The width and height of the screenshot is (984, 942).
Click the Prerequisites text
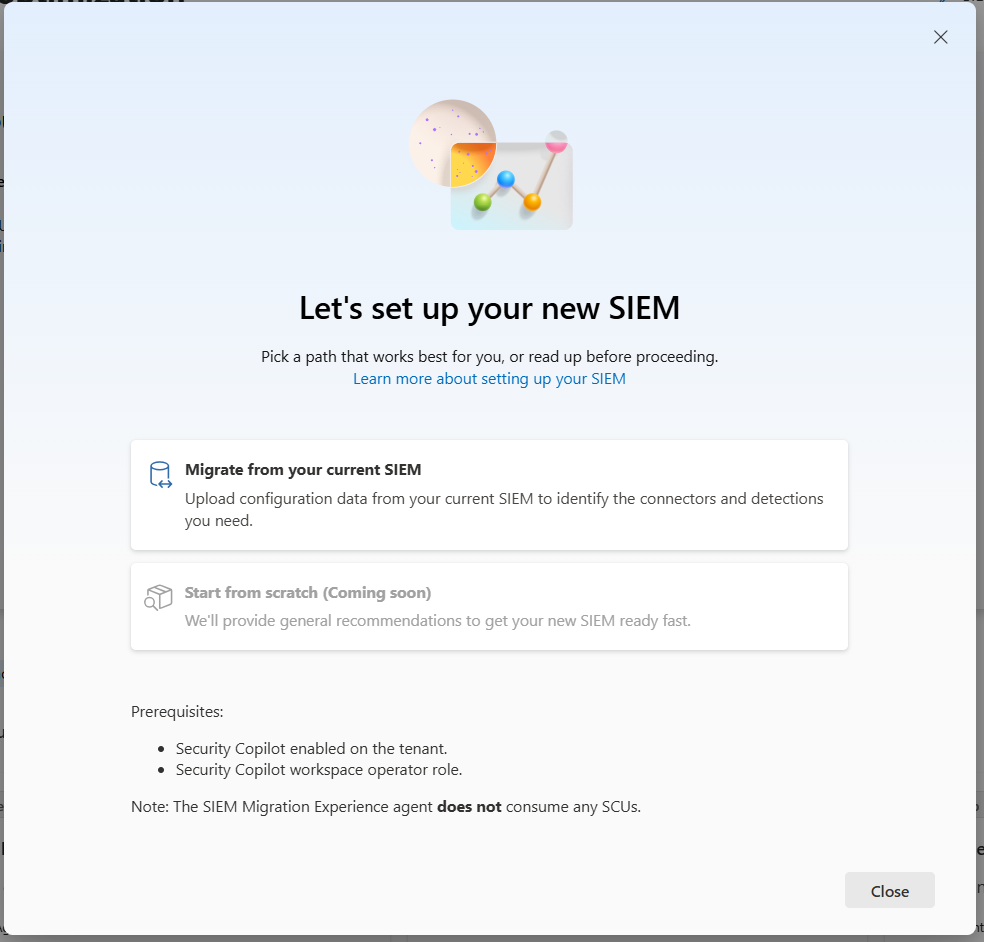(x=177, y=711)
